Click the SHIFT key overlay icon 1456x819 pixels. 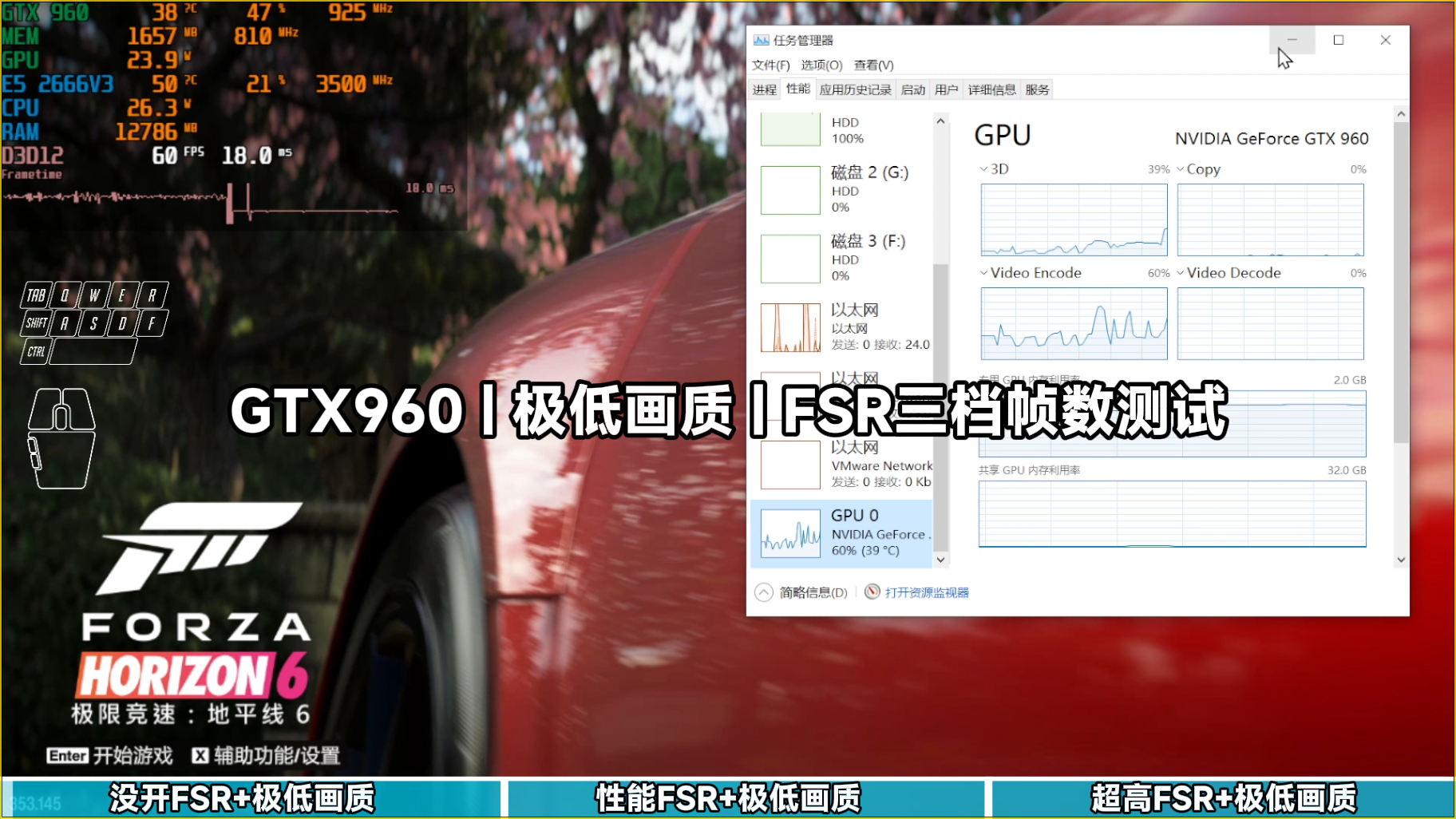click(x=36, y=323)
